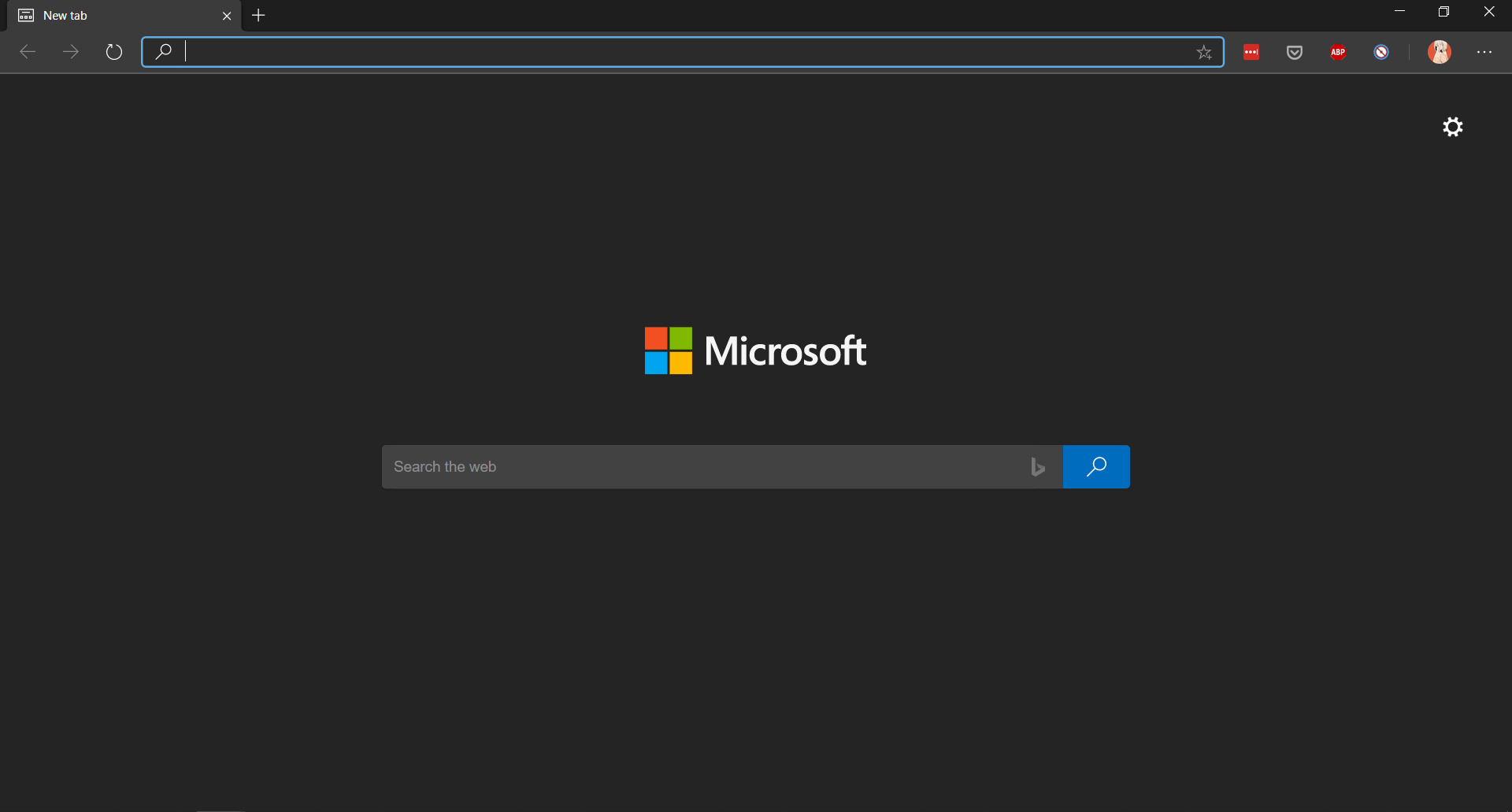The height and width of the screenshot is (812, 1512).
Task: Minimize the browser window
Action: (1399, 12)
